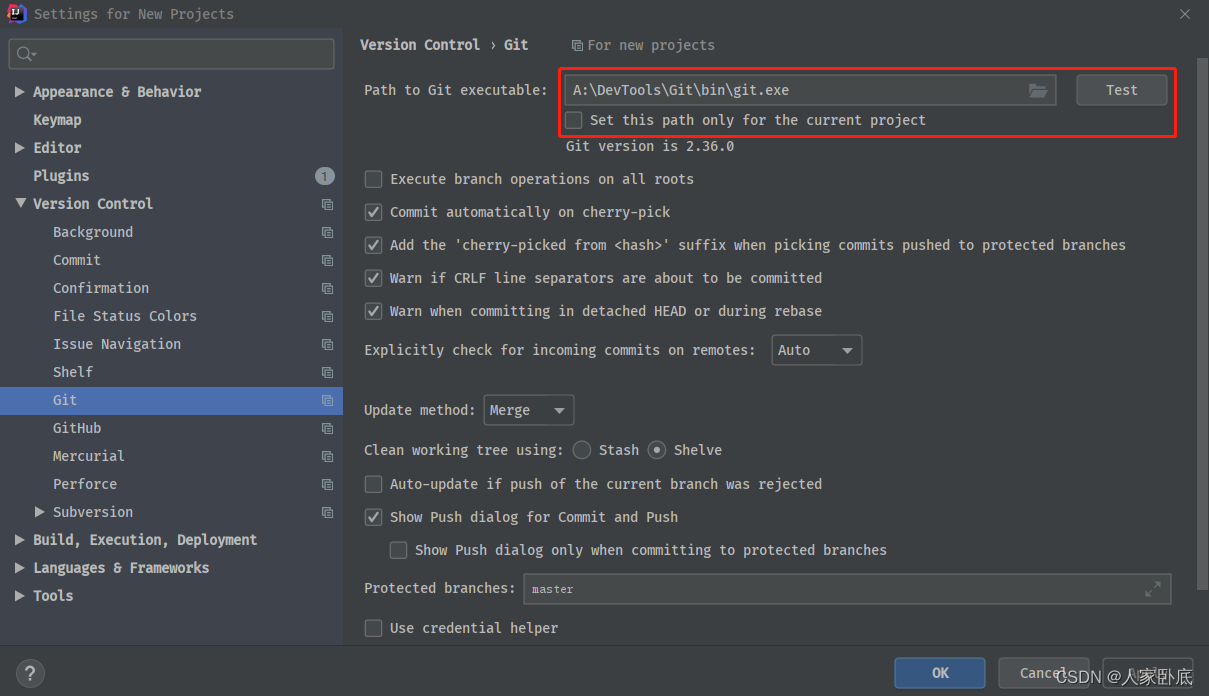This screenshot has width=1209, height=696.
Task: Select Commit settings item
Action: coord(77,260)
